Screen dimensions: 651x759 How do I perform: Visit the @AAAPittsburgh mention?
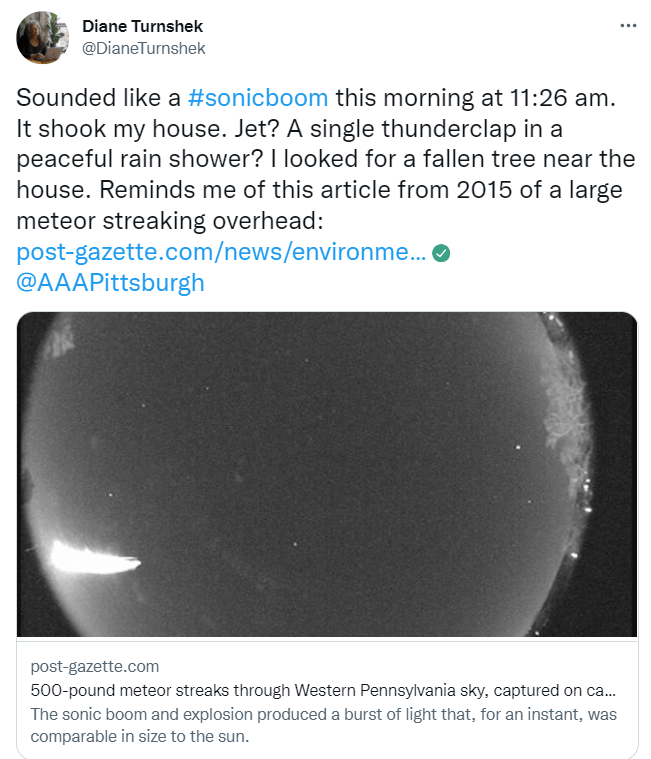point(110,283)
